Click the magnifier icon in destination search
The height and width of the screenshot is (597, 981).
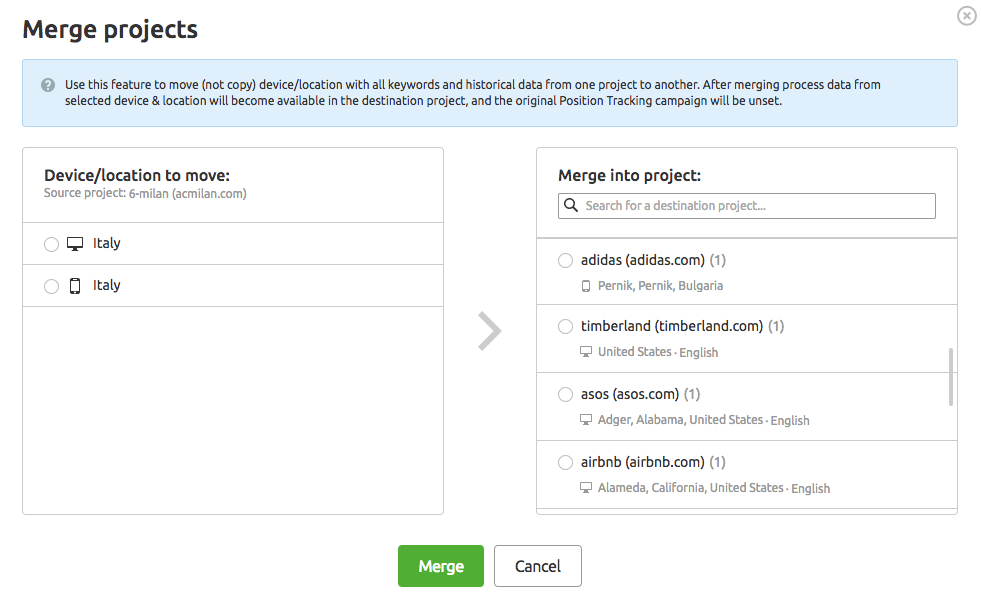click(571, 205)
